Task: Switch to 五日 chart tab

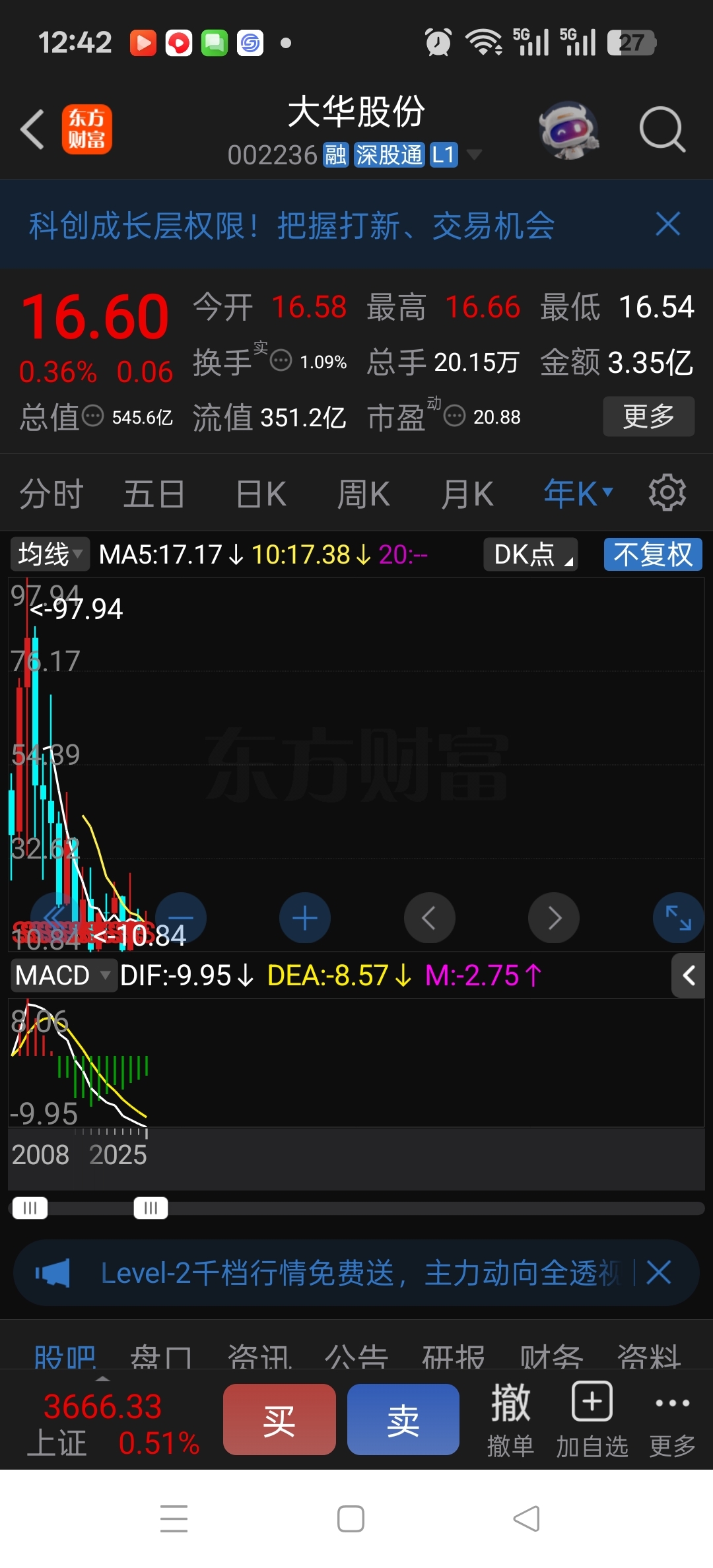Action: click(x=154, y=494)
